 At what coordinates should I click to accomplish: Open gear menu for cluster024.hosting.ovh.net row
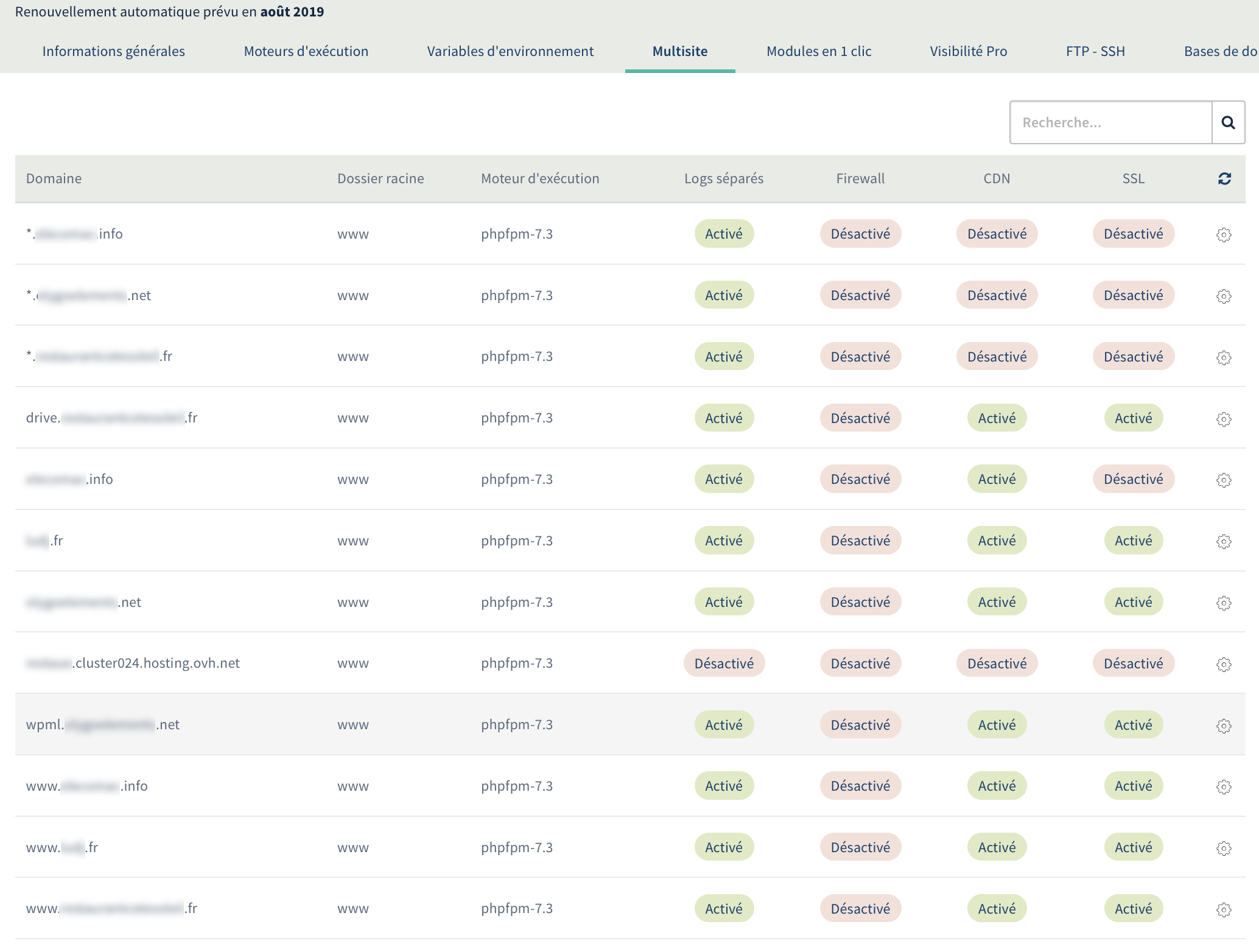1224,664
